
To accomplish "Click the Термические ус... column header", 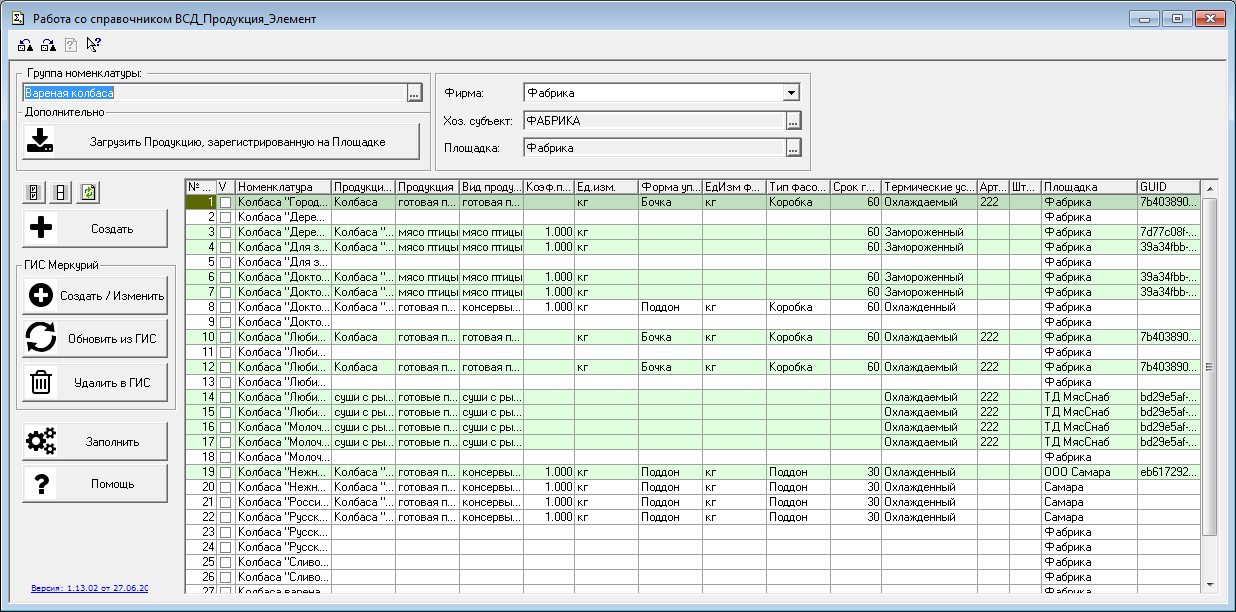I will pos(929,187).
